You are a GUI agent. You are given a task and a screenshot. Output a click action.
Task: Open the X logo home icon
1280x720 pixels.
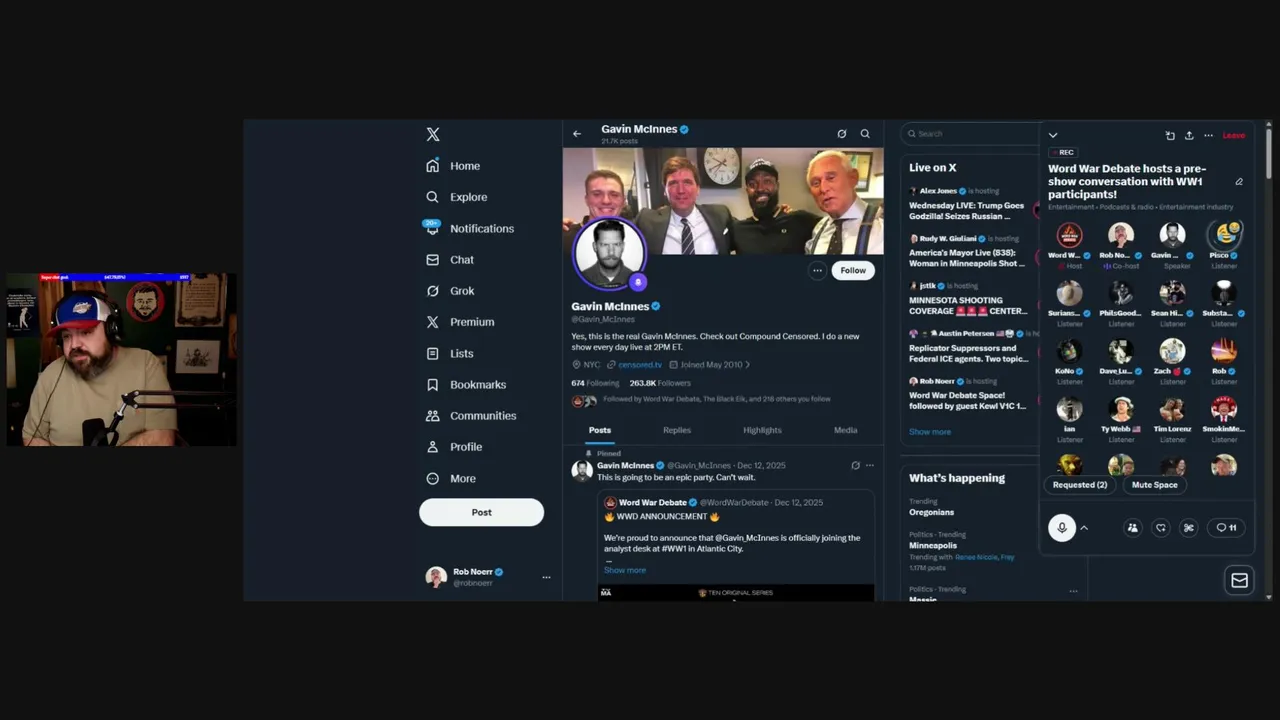pos(433,134)
